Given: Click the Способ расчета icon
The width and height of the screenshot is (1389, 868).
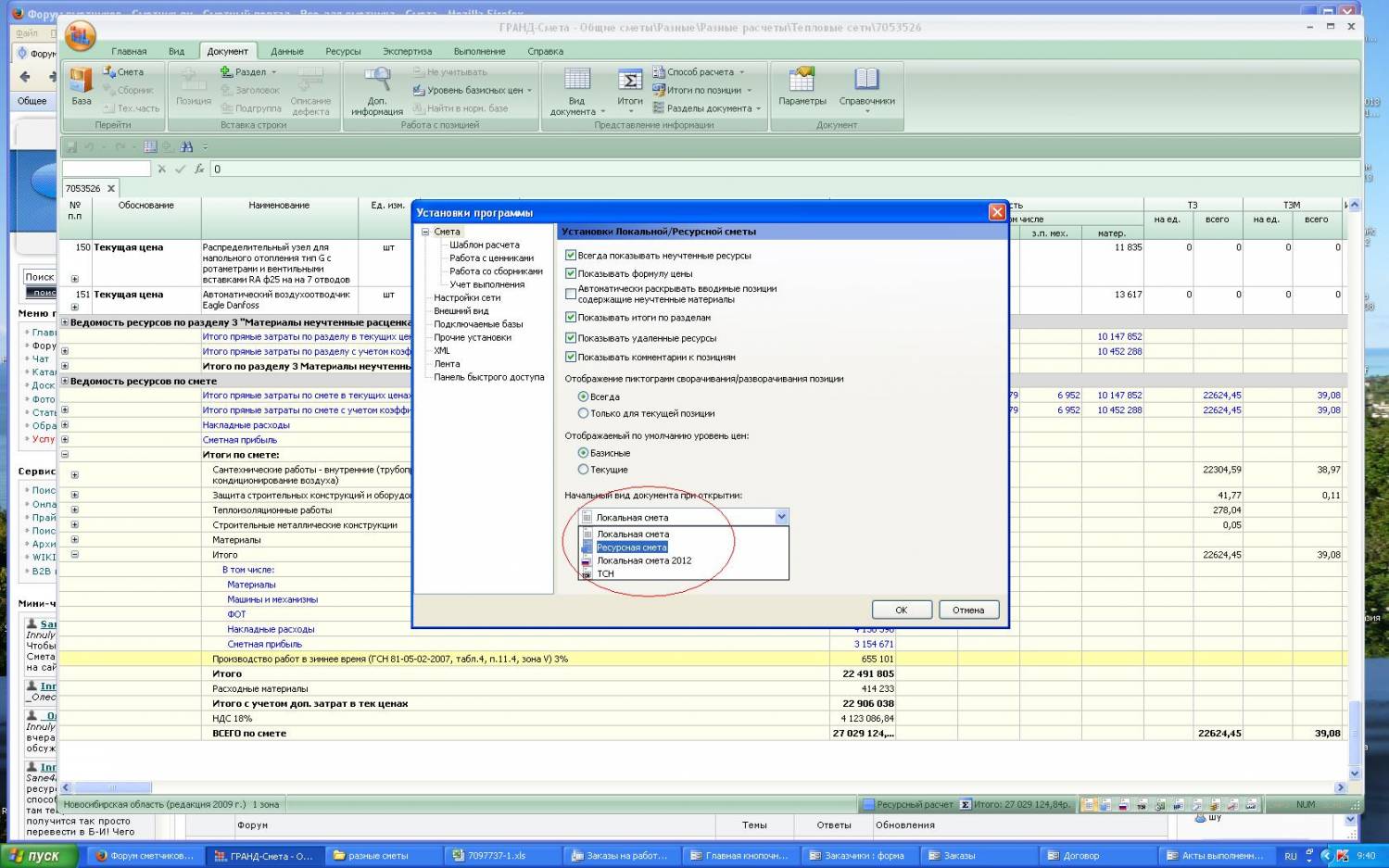Looking at the screenshot, I should coord(659,72).
